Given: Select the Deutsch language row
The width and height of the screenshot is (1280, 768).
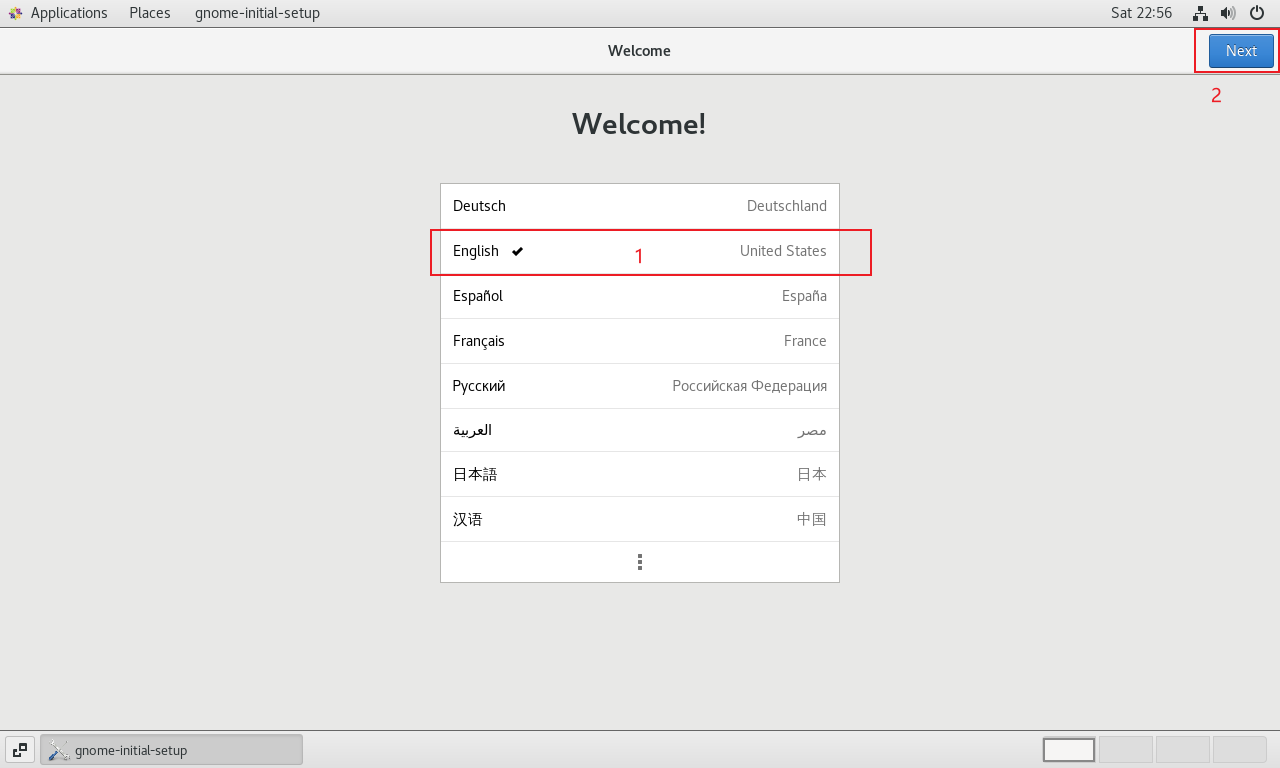Looking at the screenshot, I should (639, 206).
